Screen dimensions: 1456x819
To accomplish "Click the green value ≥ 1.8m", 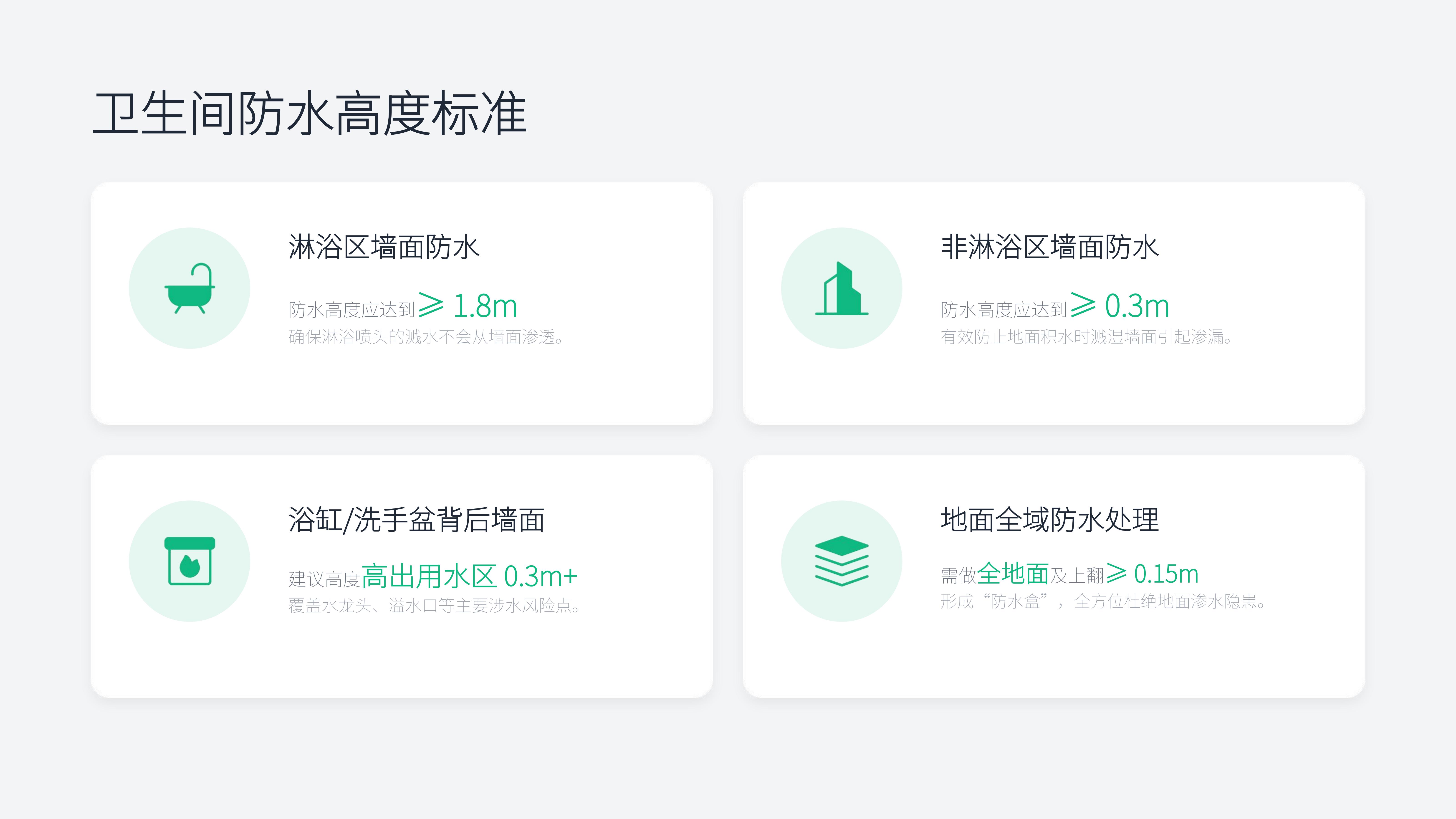I will (x=468, y=306).
